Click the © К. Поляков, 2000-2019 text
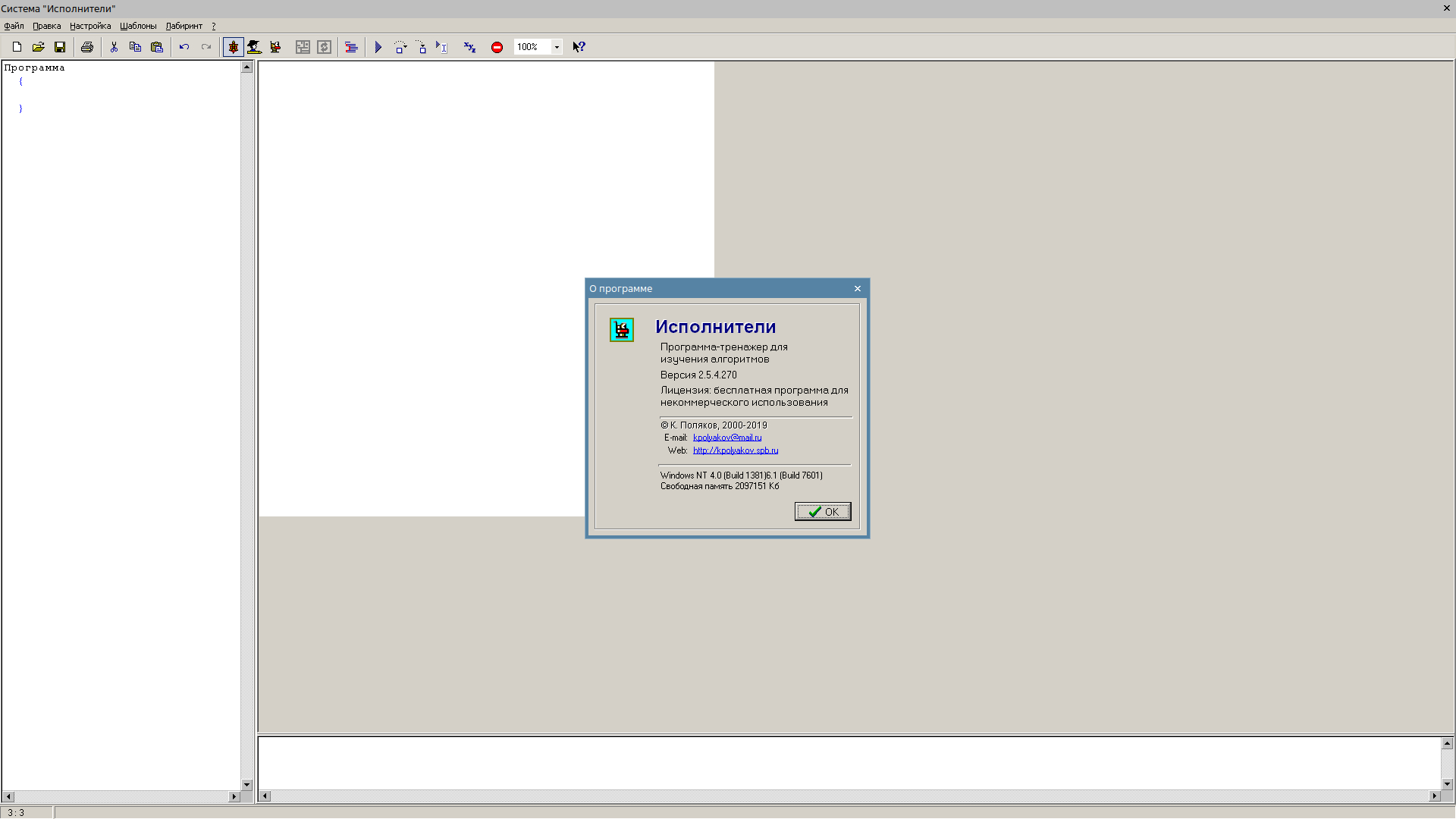 pos(714,425)
